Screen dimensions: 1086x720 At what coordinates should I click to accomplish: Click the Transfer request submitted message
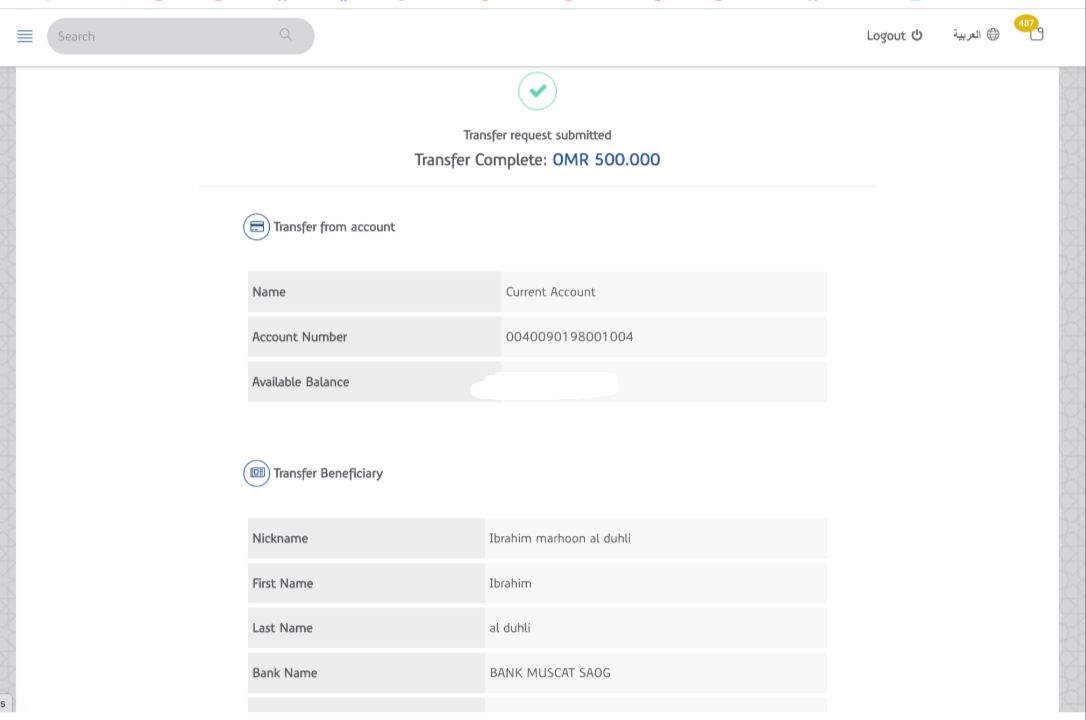(x=537, y=135)
